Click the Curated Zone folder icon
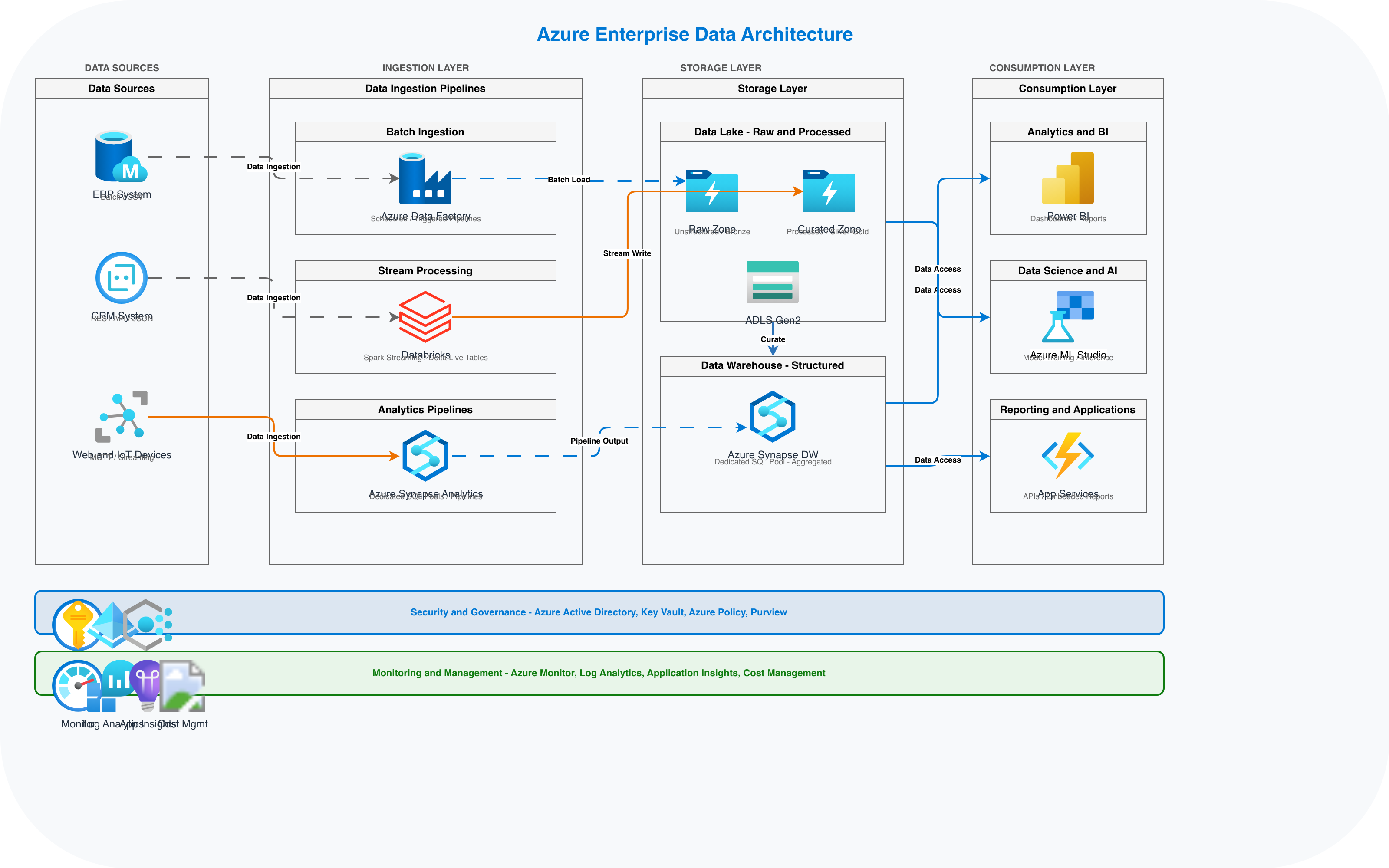This screenshot has height=868, width=1389. click(x=829, y=191)
